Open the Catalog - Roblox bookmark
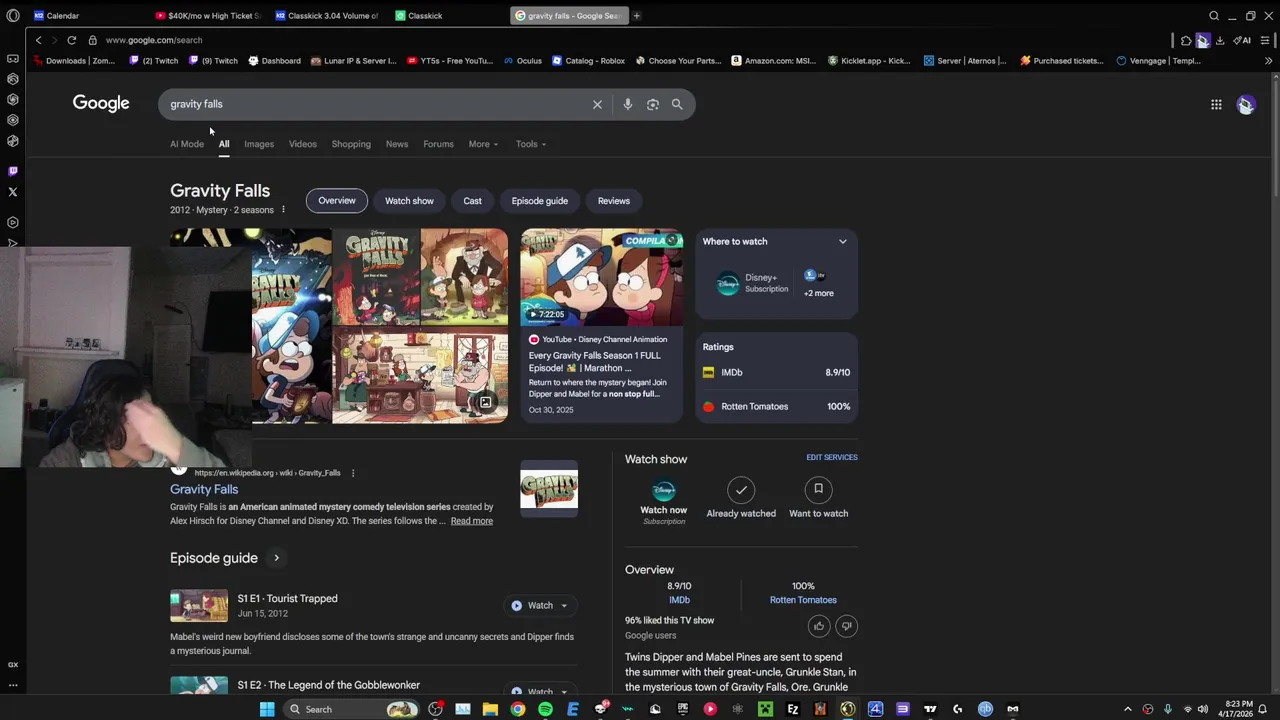The image size is (1280, 720). point(587,61)
